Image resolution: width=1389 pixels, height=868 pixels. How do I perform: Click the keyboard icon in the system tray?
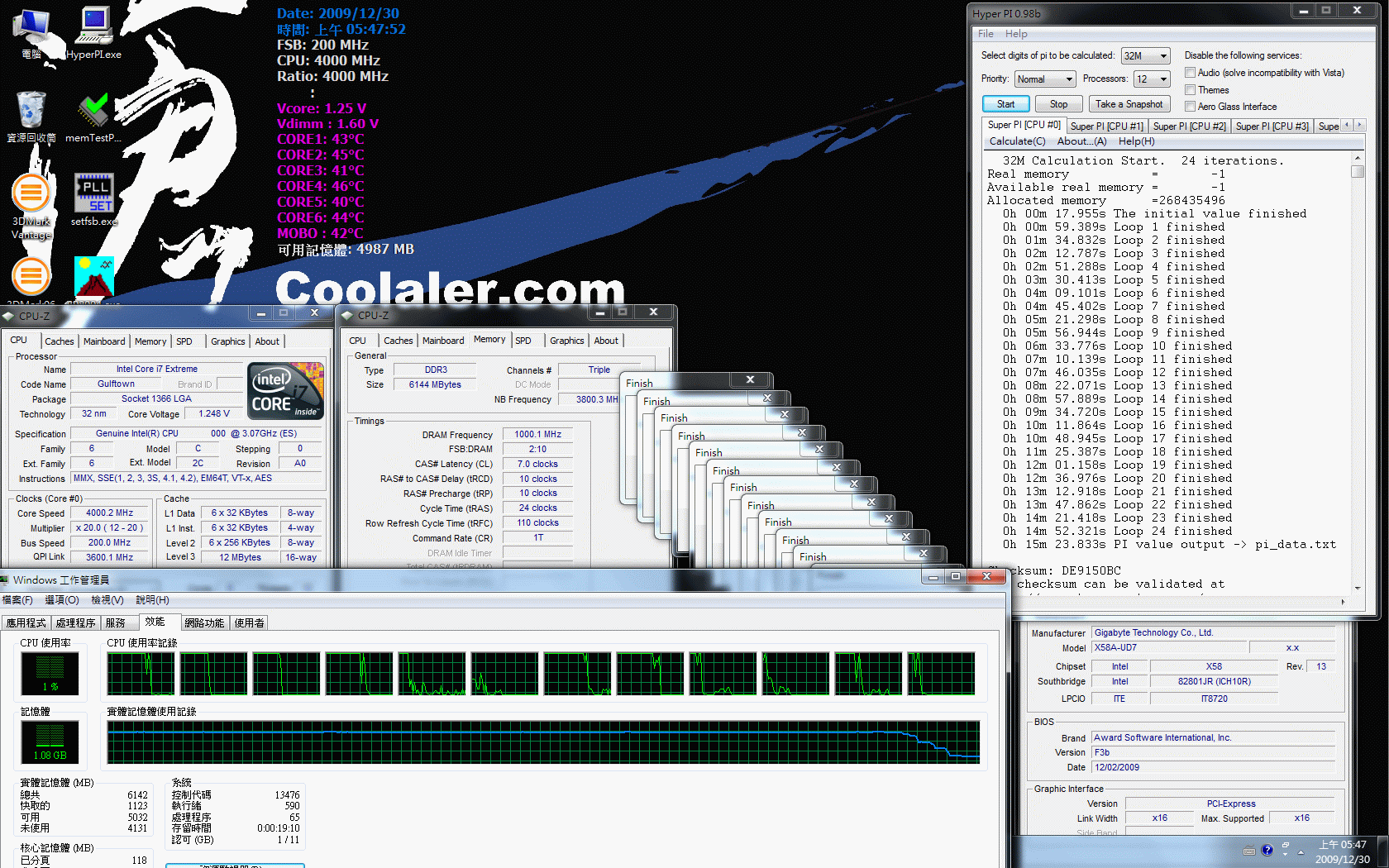[1249, 851]
